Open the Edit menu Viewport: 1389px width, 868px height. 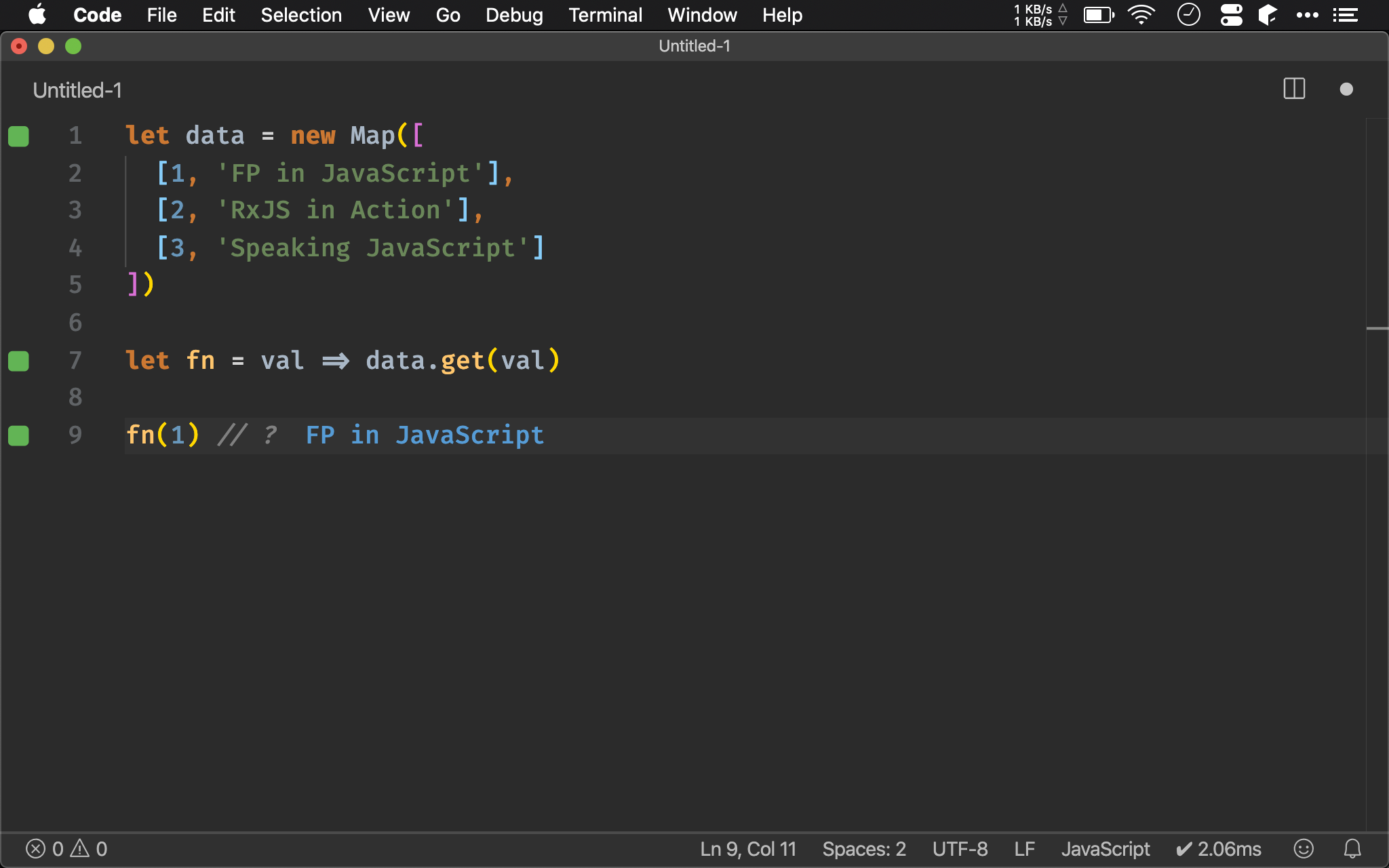pos(218,15)
